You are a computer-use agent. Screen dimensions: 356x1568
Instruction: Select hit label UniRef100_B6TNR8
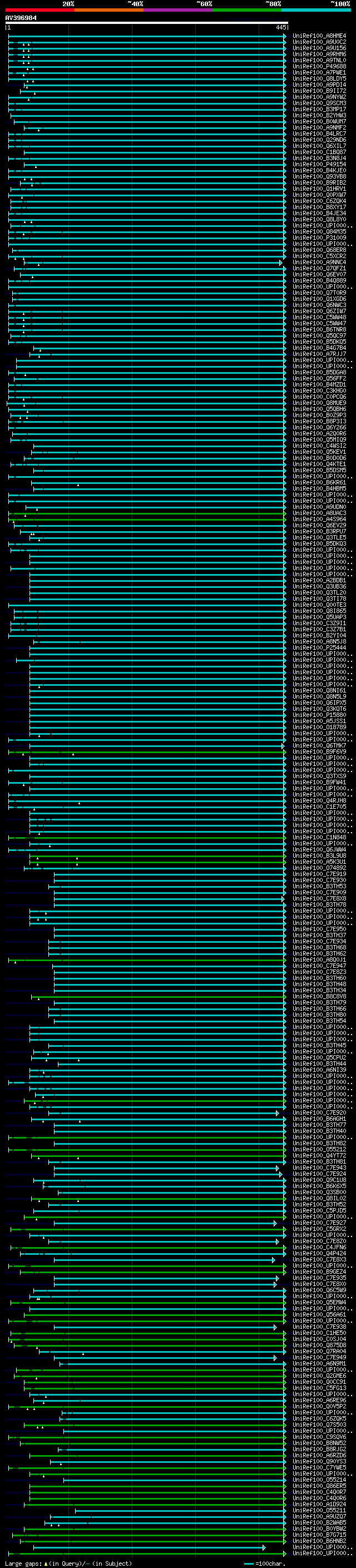click(319, 330)
